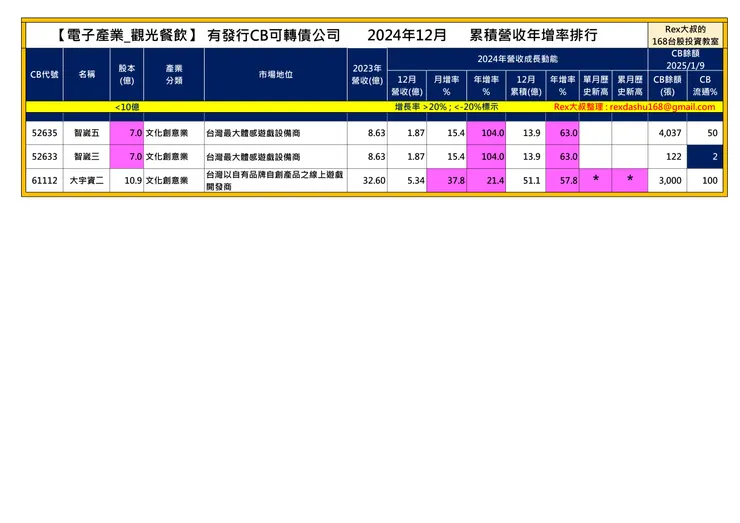Viewport: 740px width, 523px height.
Task: Click the asterisk under 單月歷史新高 for 大宇資二
Action: 596,179
